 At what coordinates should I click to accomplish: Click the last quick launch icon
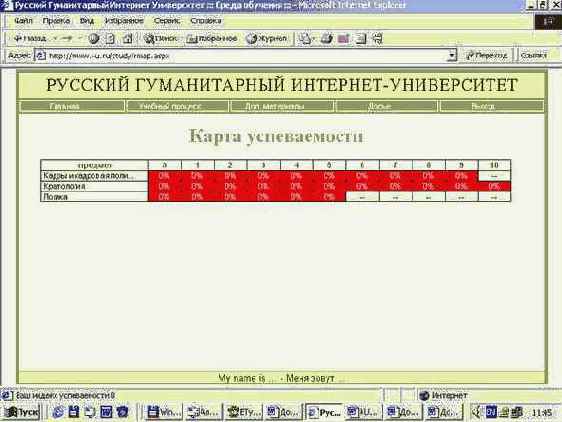point(122,412)
